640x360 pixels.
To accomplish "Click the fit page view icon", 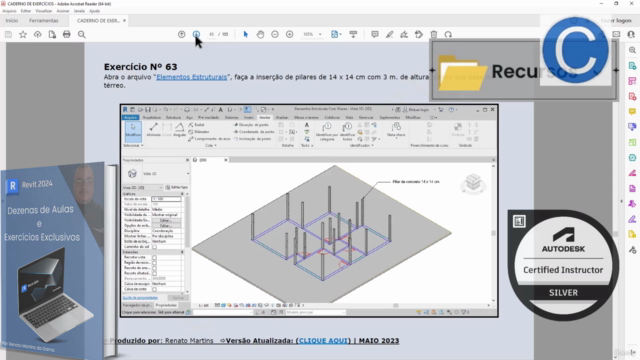I will click(x=334, y=35).
